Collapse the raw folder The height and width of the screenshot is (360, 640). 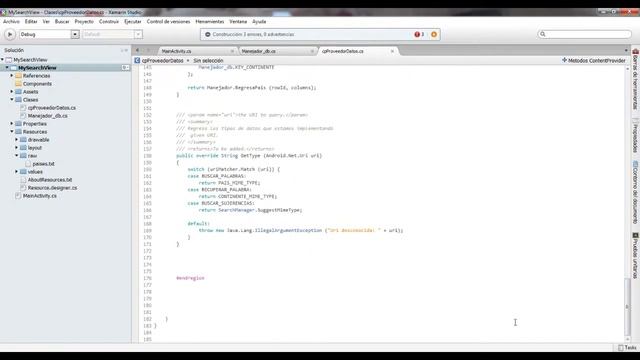point(17,156)
